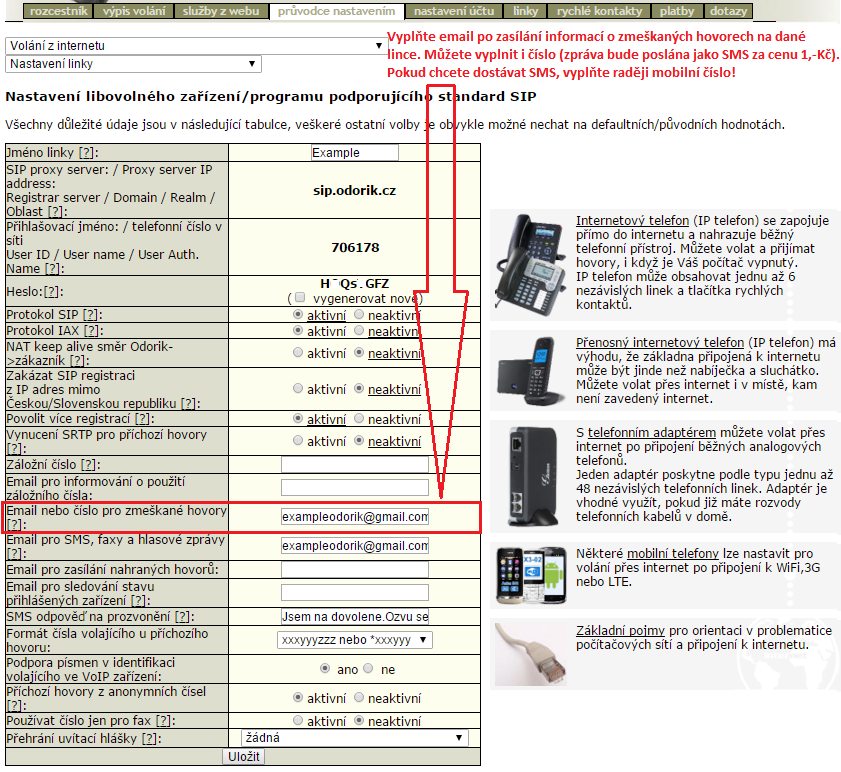Click the missed calls email field
Screen dimensions: 841x772
354,517
